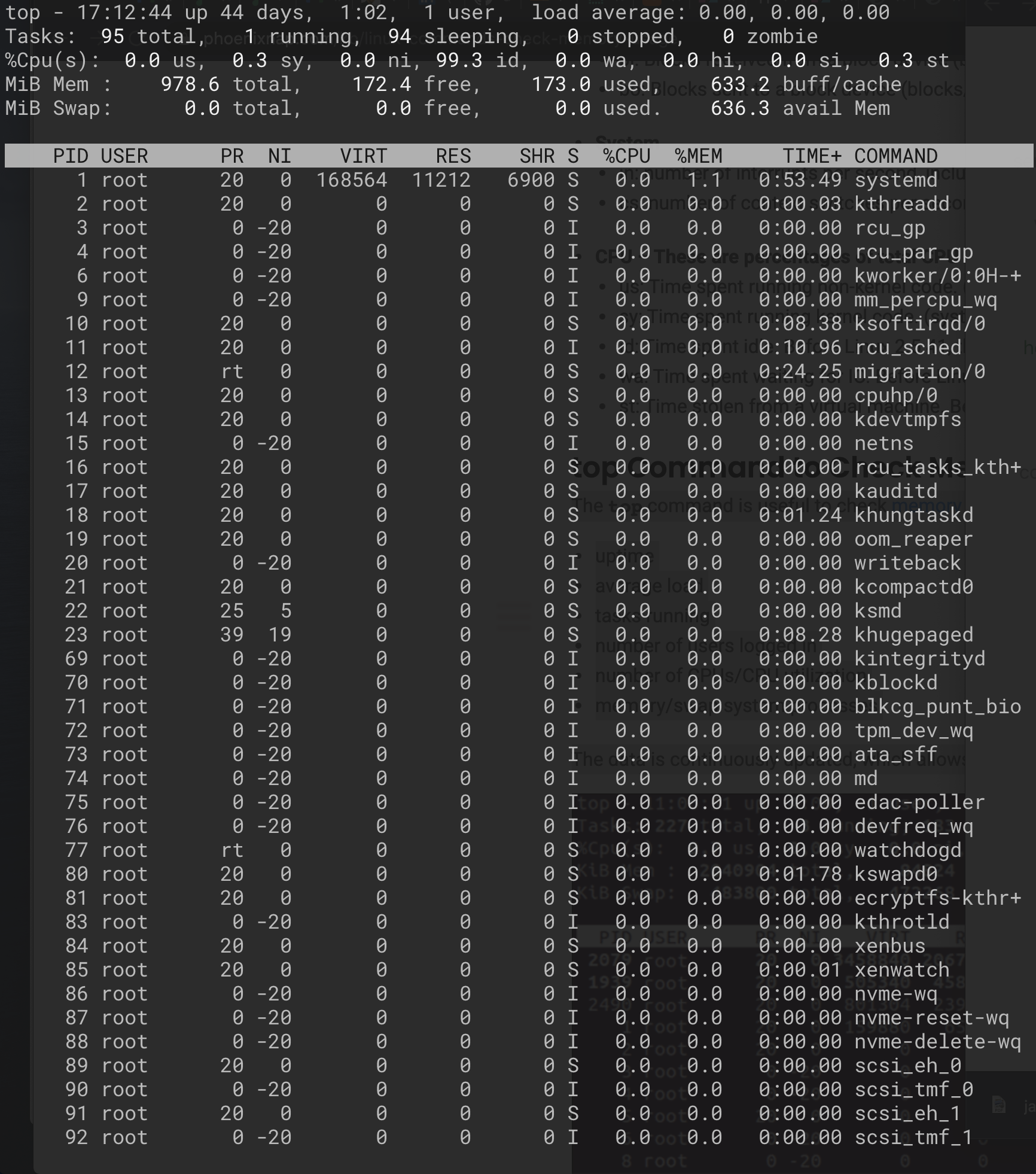Select the migration/0 process row
The image size is (1036, 1174).
(479, 372)
